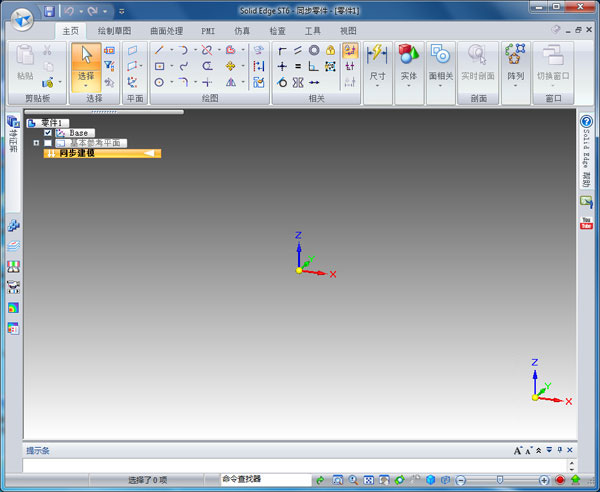Apply the Symmetric relationship
The image size is (600, 492).
click(298, 82)
